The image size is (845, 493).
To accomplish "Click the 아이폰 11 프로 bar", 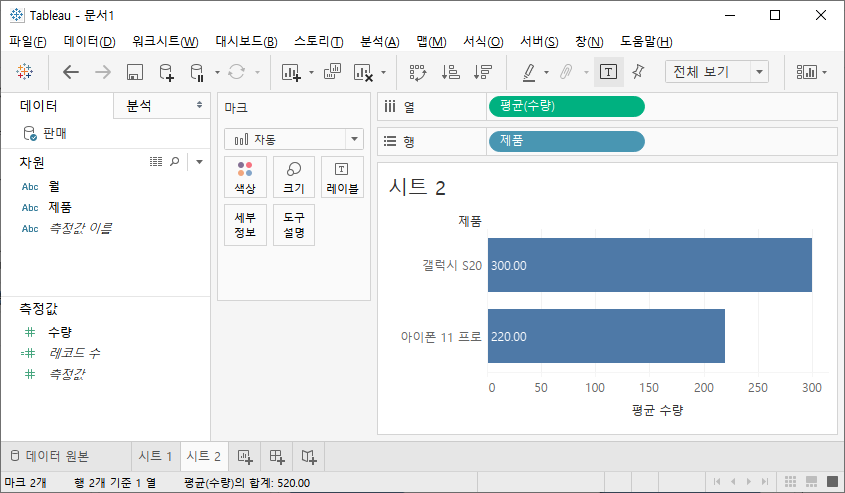I will (x=606, y=336).
